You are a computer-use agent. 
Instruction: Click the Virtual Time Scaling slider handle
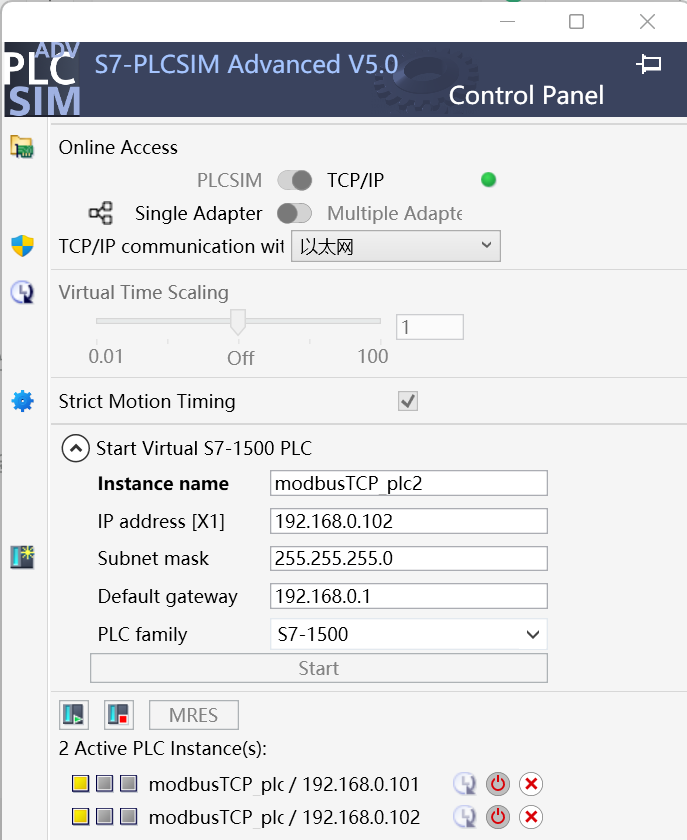point(238,321)
